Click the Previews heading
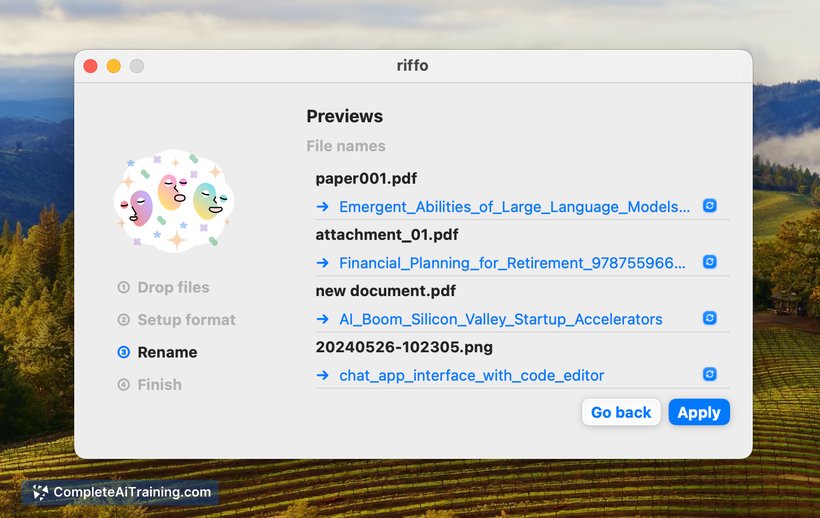Image resolution: width=820 pixels, height=518 pixels. pyautogui.click(x=345, y=116)
